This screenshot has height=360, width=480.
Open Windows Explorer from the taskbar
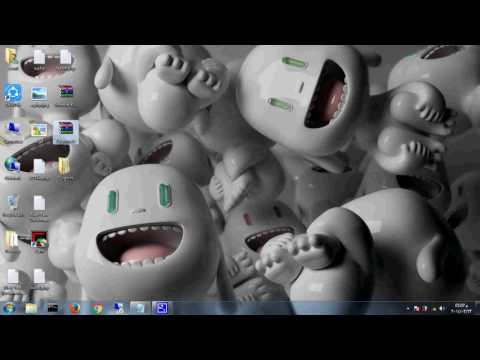pyautogui.click(x=31, y=308)
